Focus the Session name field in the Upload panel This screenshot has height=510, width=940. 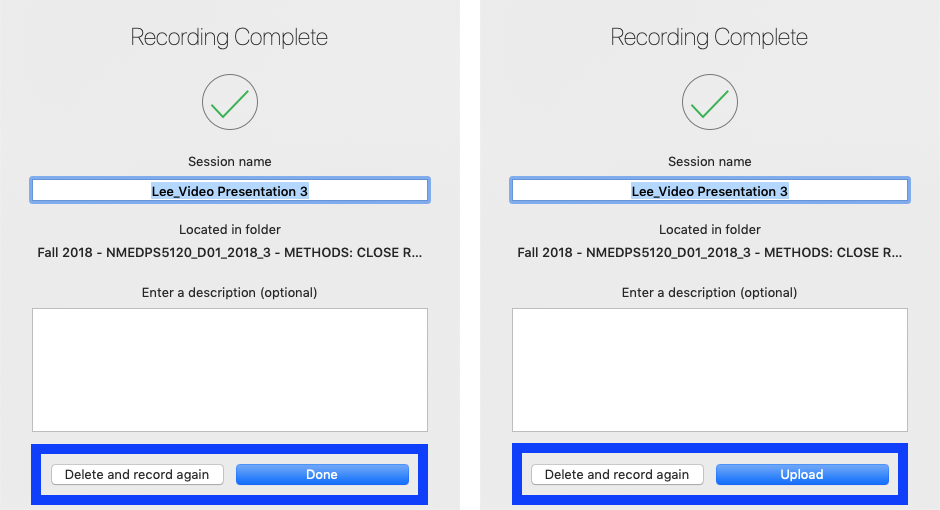(710, 191)
